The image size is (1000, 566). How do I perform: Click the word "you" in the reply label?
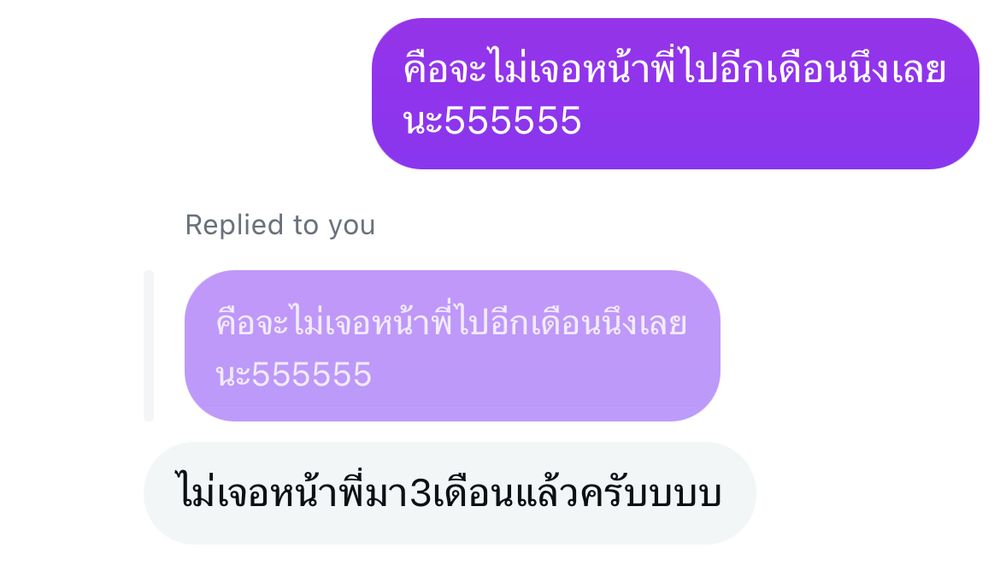(x=351, y=227)
